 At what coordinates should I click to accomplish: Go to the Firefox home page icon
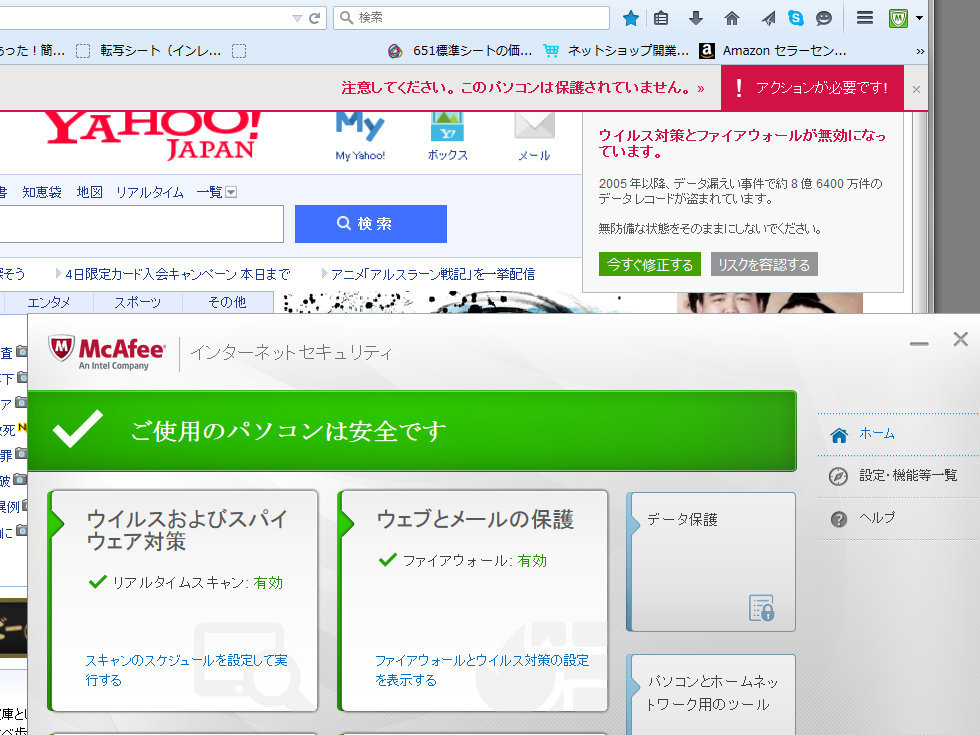(732, 18)
